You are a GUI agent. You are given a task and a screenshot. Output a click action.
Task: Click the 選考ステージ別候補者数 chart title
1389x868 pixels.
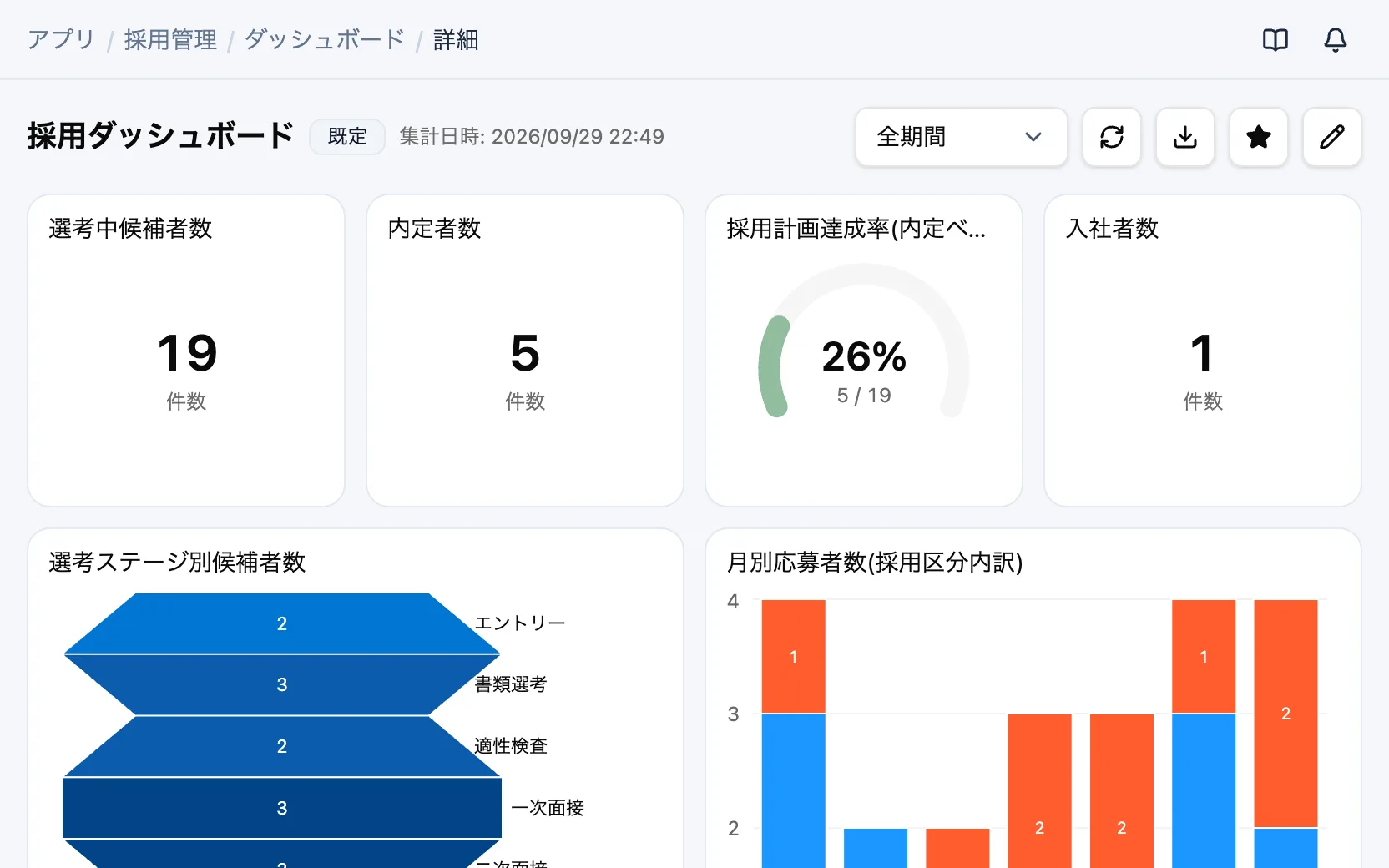[177, 562]
